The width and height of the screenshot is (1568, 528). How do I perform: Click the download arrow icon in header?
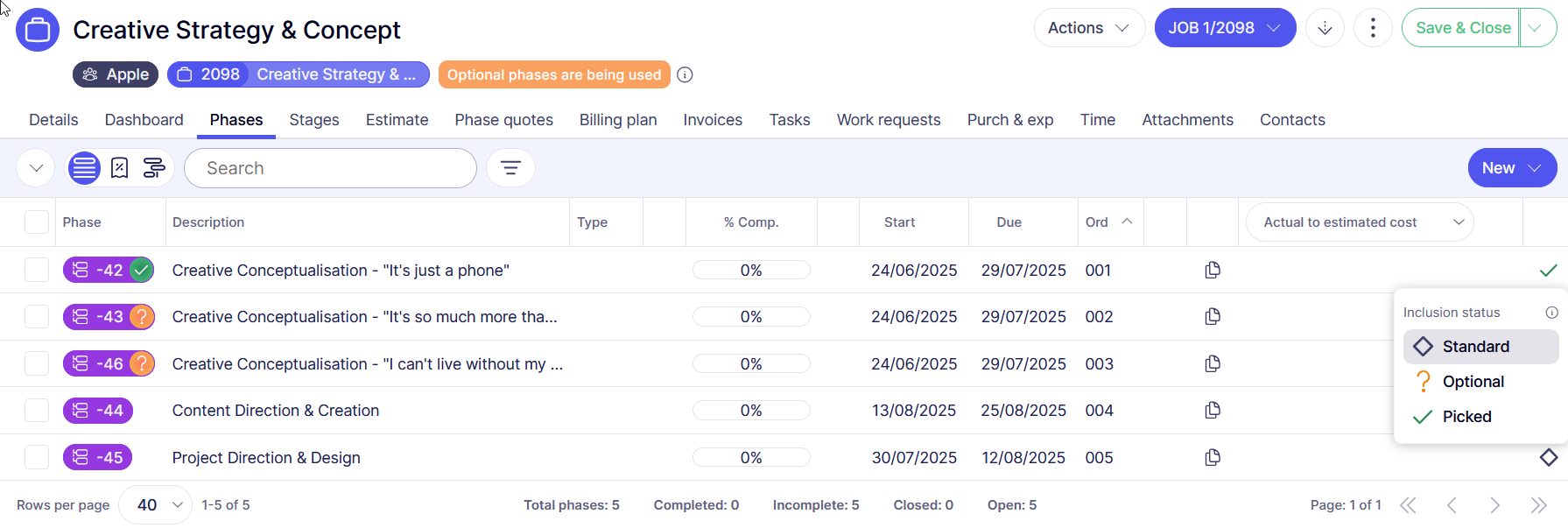1325,28
